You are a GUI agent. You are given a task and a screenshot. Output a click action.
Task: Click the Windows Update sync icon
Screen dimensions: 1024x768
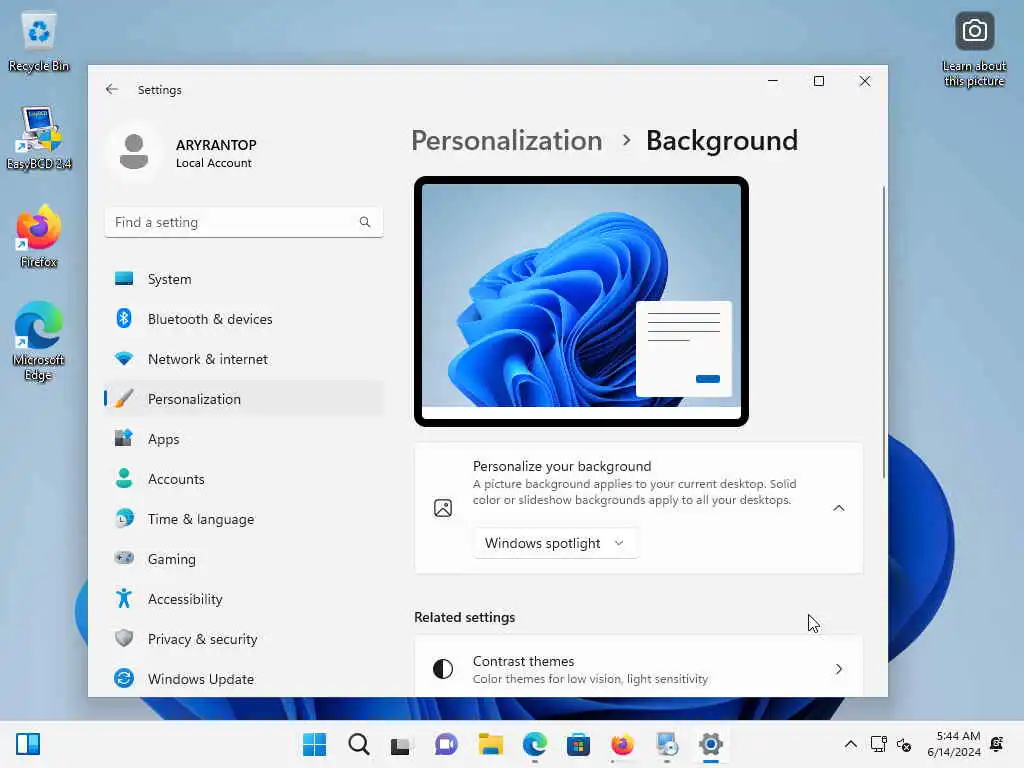click(x=124, y=679)
